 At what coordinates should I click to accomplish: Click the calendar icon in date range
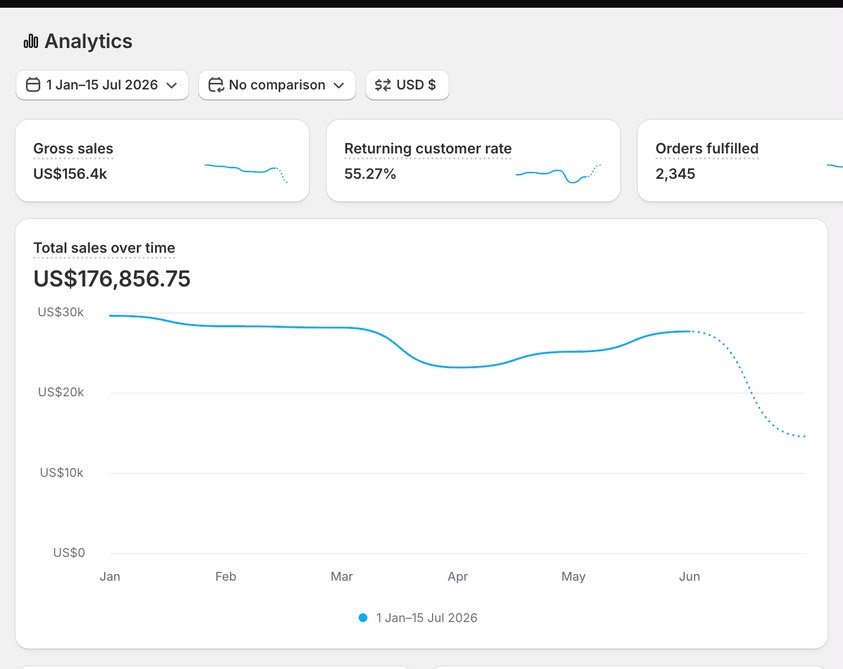[x=33, y=85]
